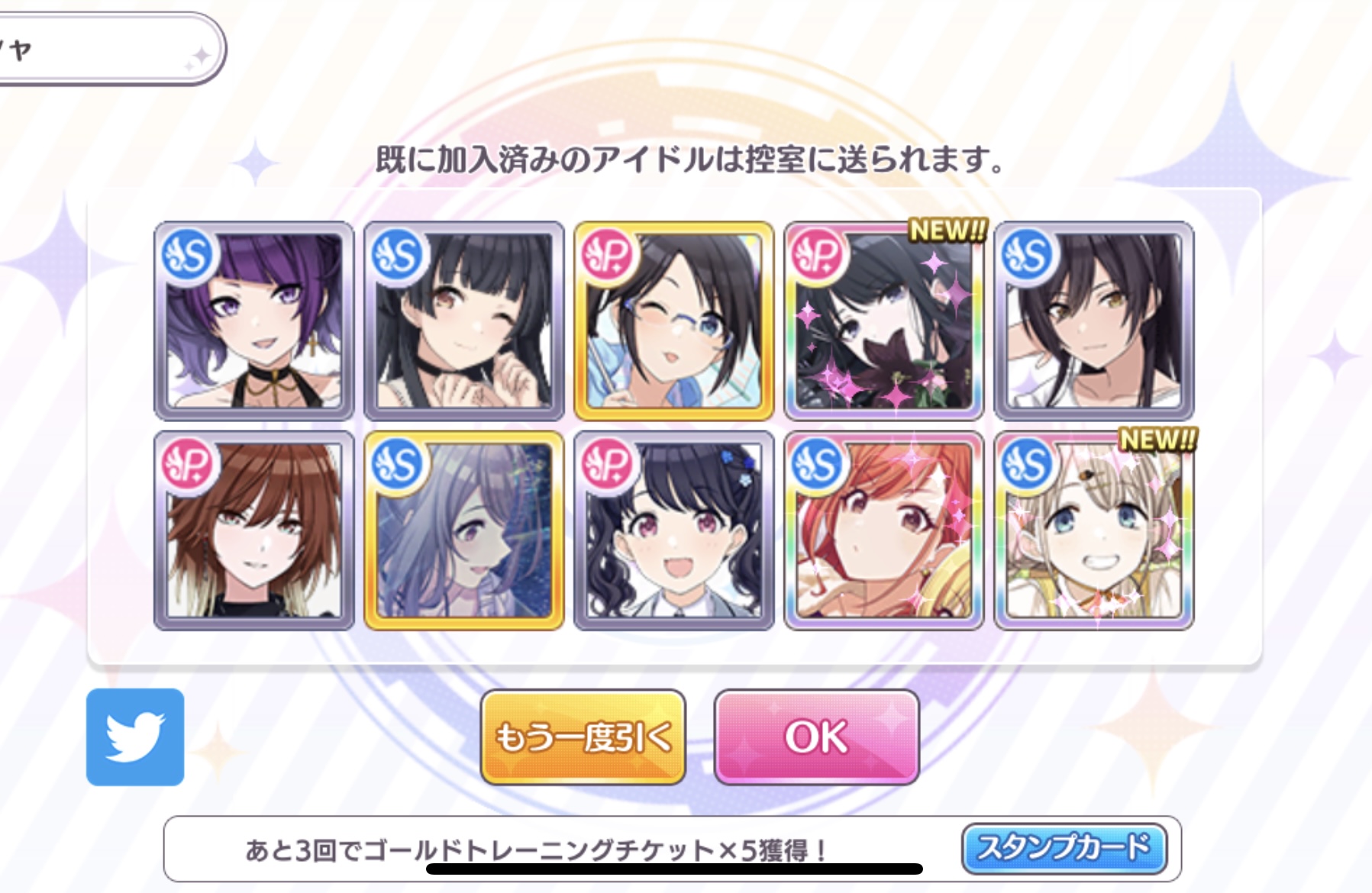1372x893 pixels.
Task: Click the S badge on purple-haired card
Action: [x=189, y=255]
